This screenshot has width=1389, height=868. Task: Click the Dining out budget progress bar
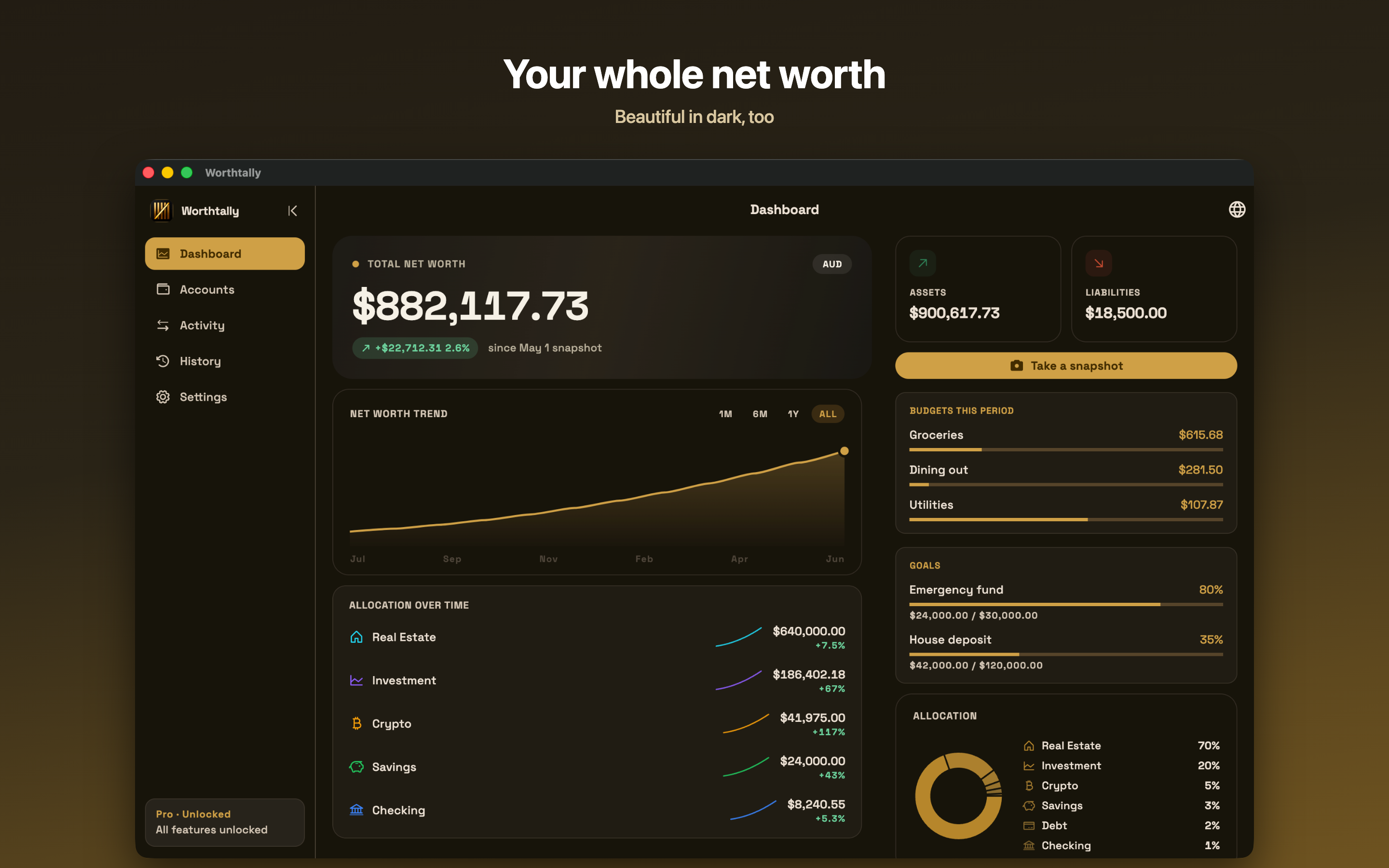tap(1066, 485)
